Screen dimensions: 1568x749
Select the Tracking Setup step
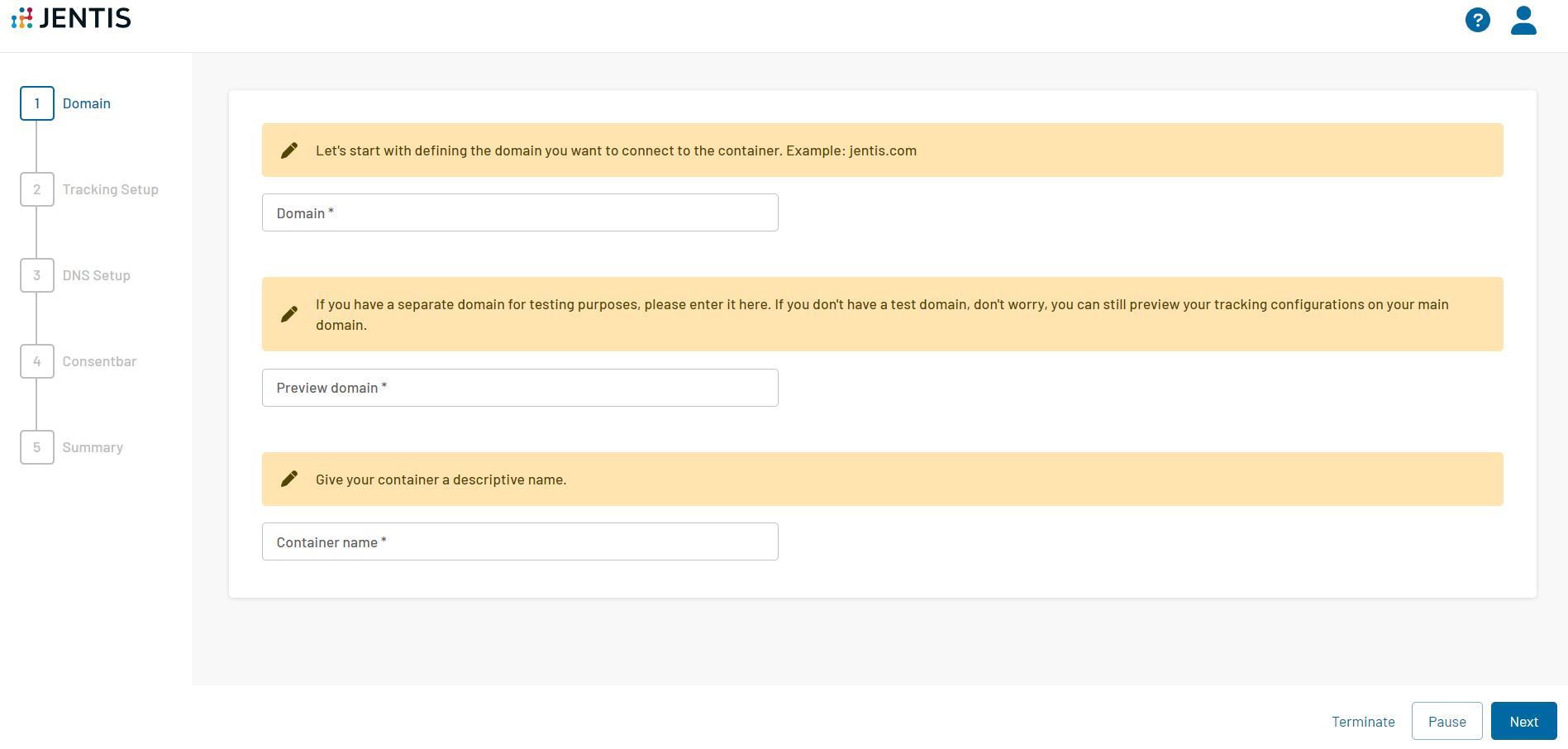[110, 189]
